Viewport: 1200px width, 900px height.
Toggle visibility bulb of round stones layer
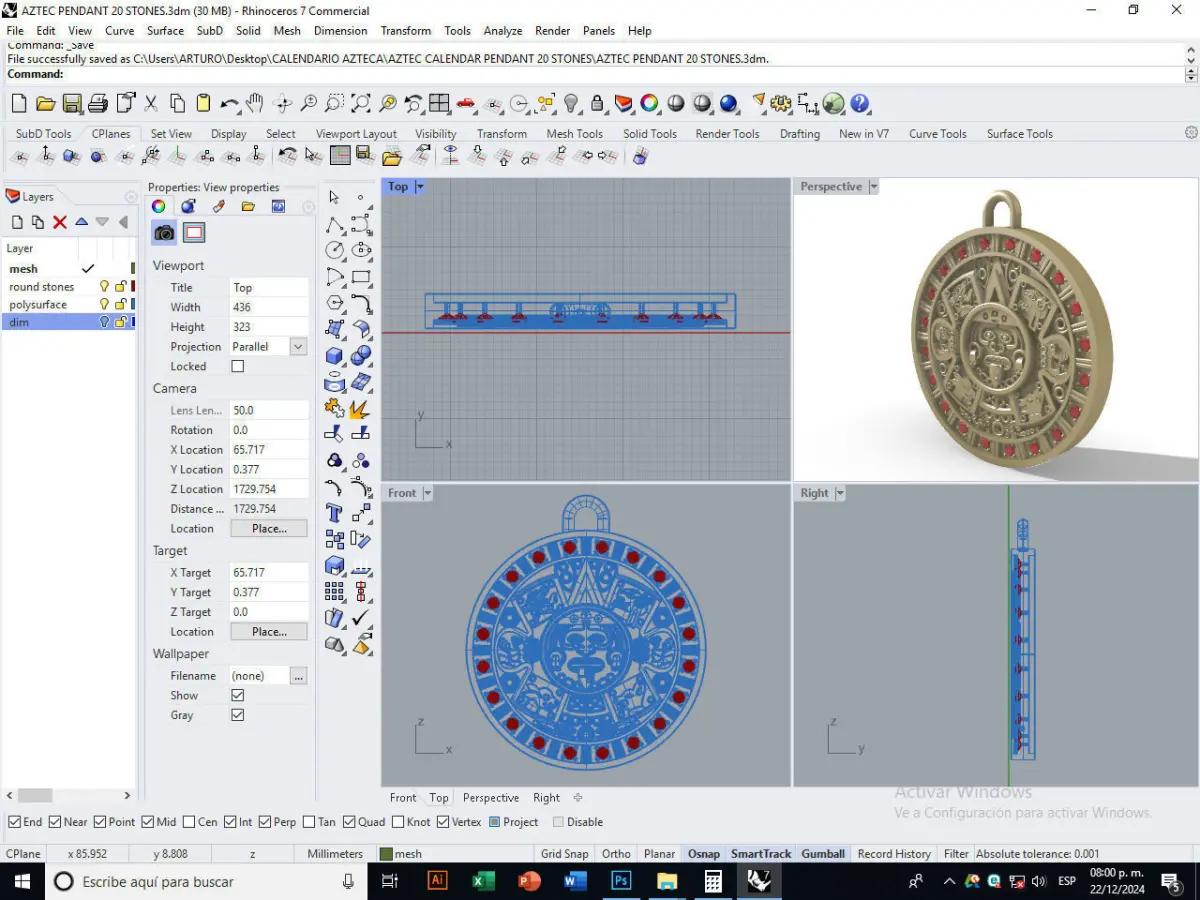(104, 287)
